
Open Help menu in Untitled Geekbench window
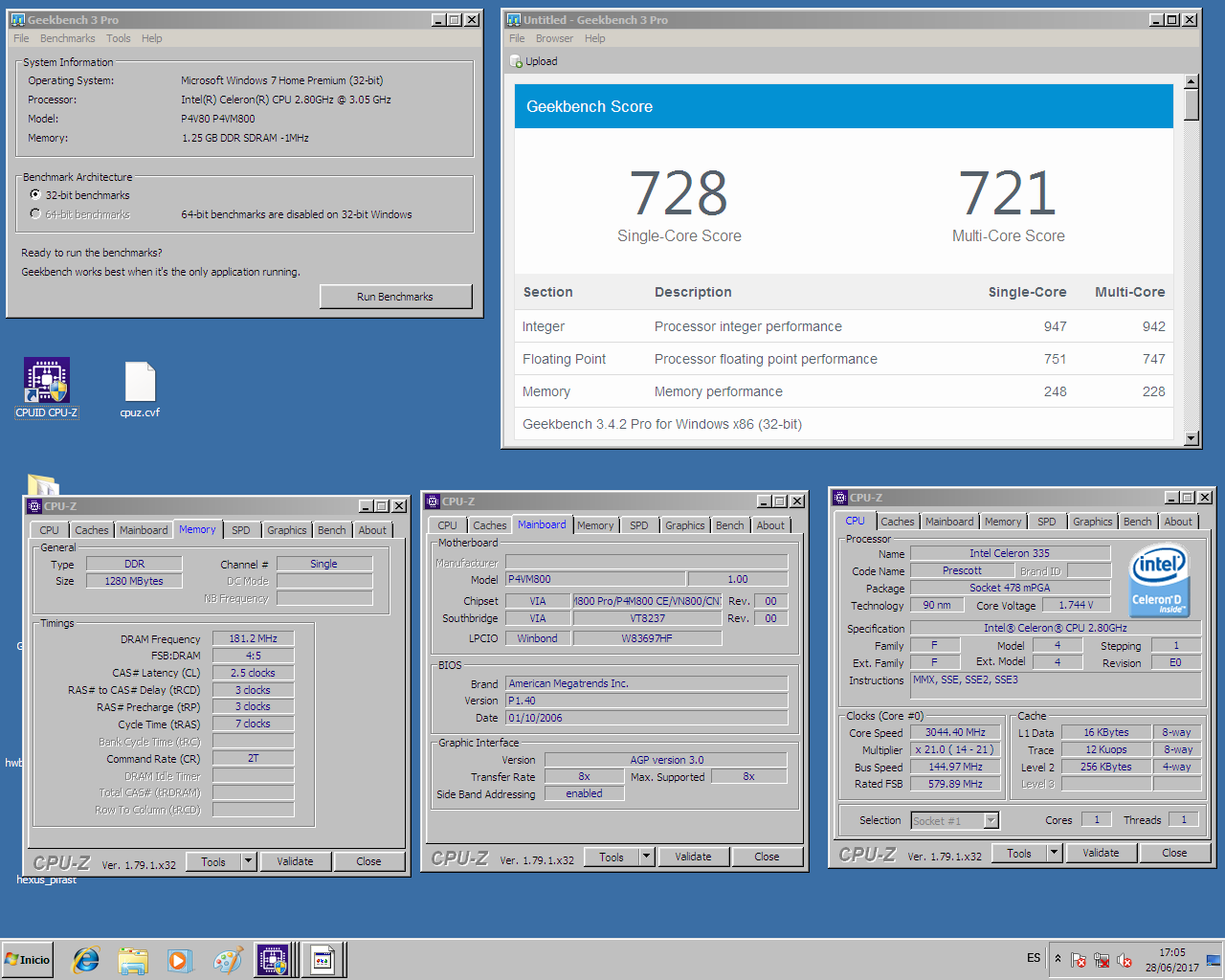(594, 38)
